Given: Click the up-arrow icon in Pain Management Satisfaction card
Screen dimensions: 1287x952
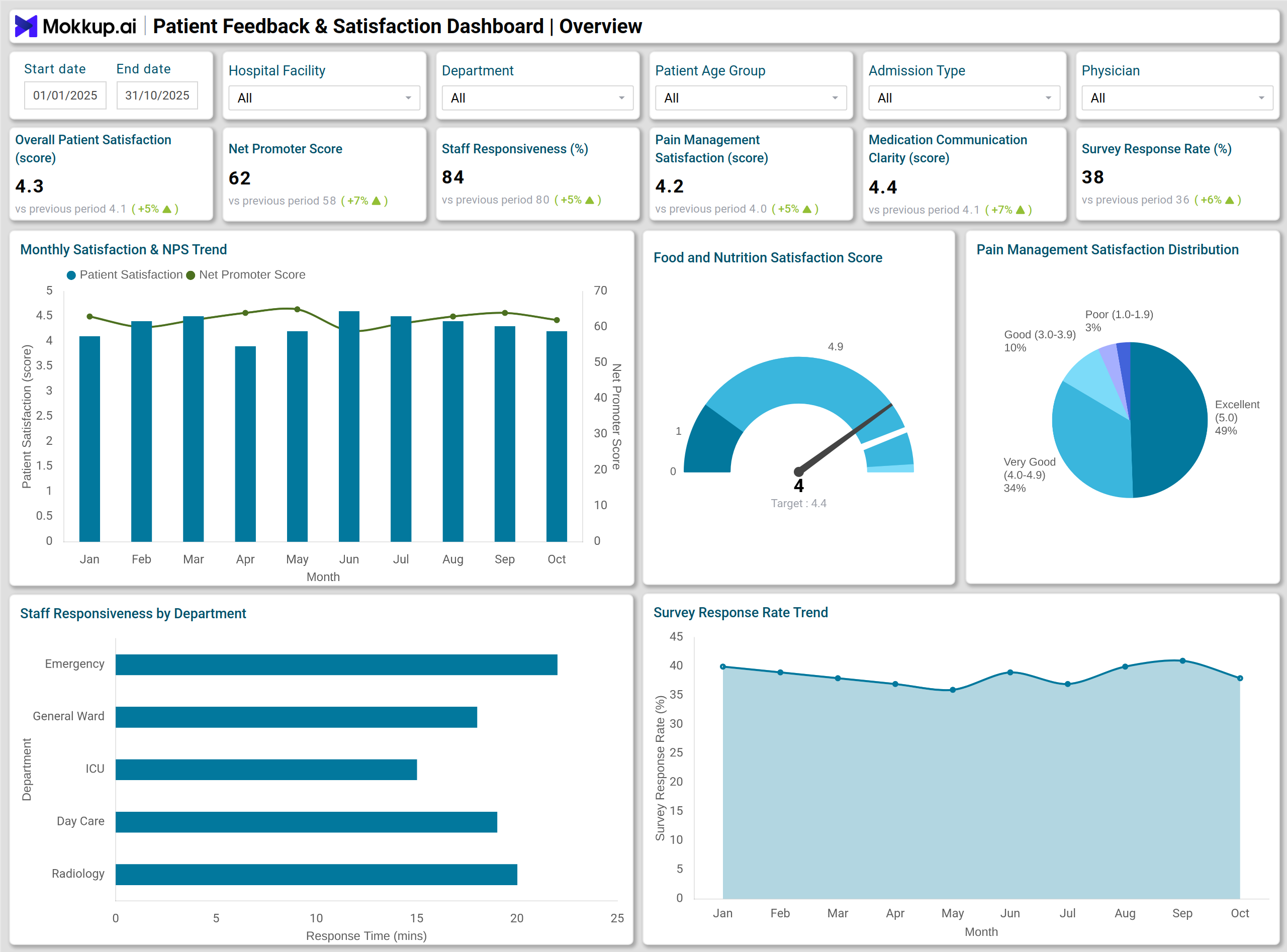Looking at the screenshot, I should [x=807, y=209].
